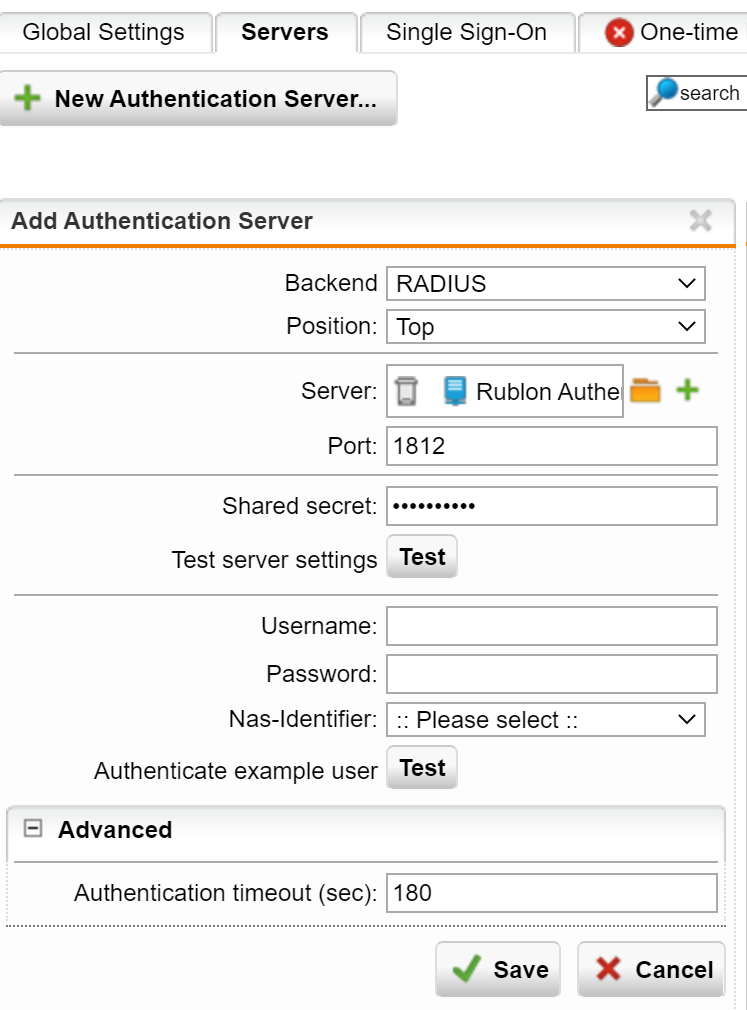747x1010 pixels.
Task: Click the Shared secret field
Action: [551, 506]
